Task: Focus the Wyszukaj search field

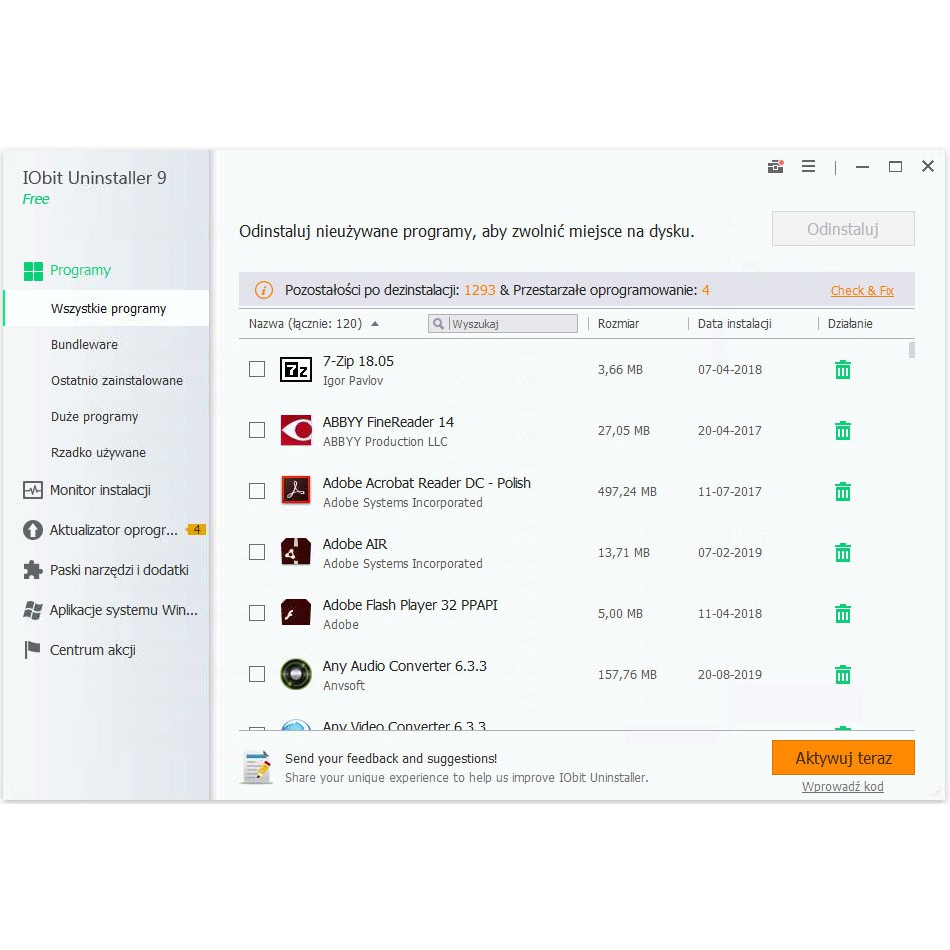Action: [x=512, y=324]
